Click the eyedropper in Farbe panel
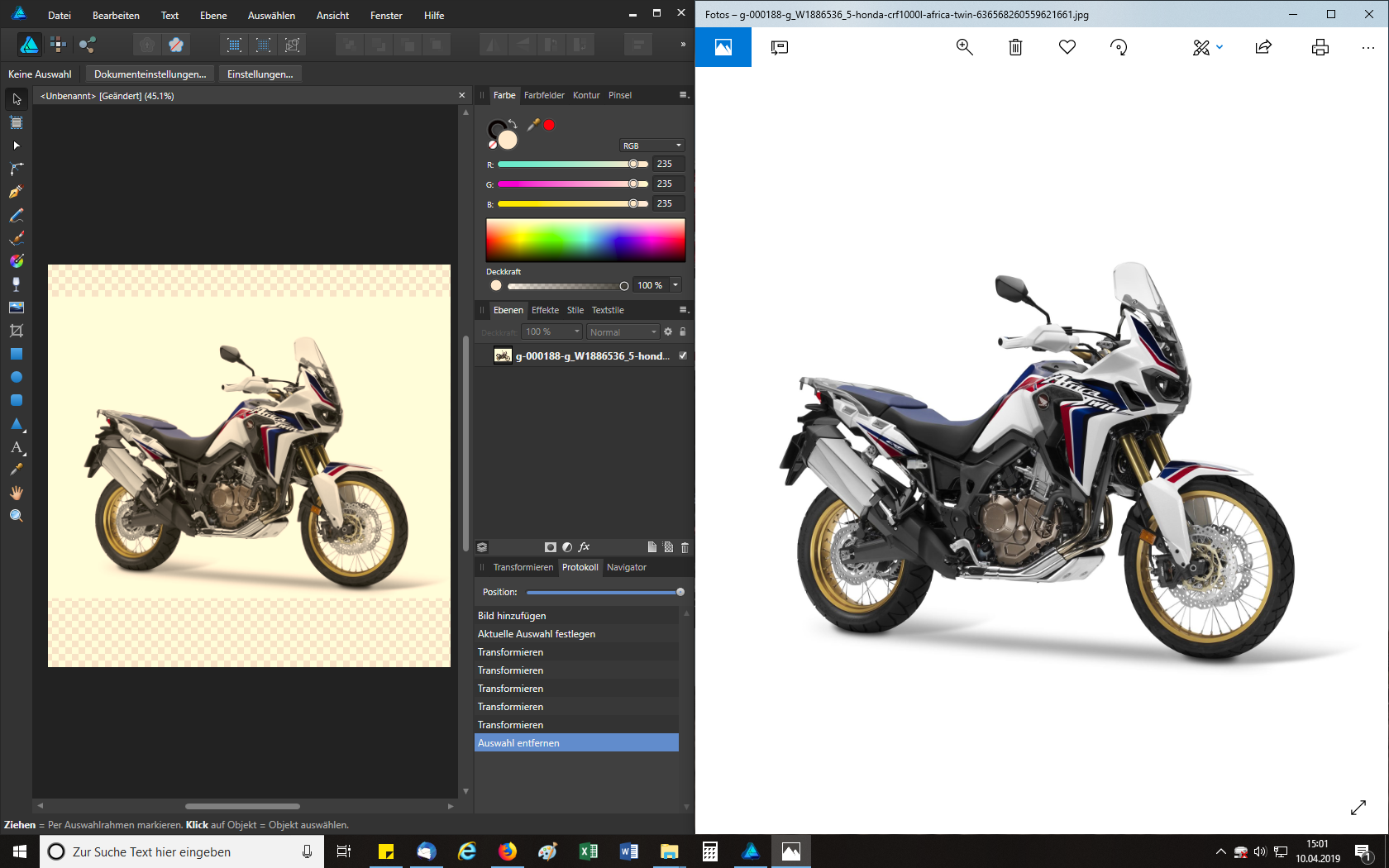1389x868 pixels. click(533, 125)
